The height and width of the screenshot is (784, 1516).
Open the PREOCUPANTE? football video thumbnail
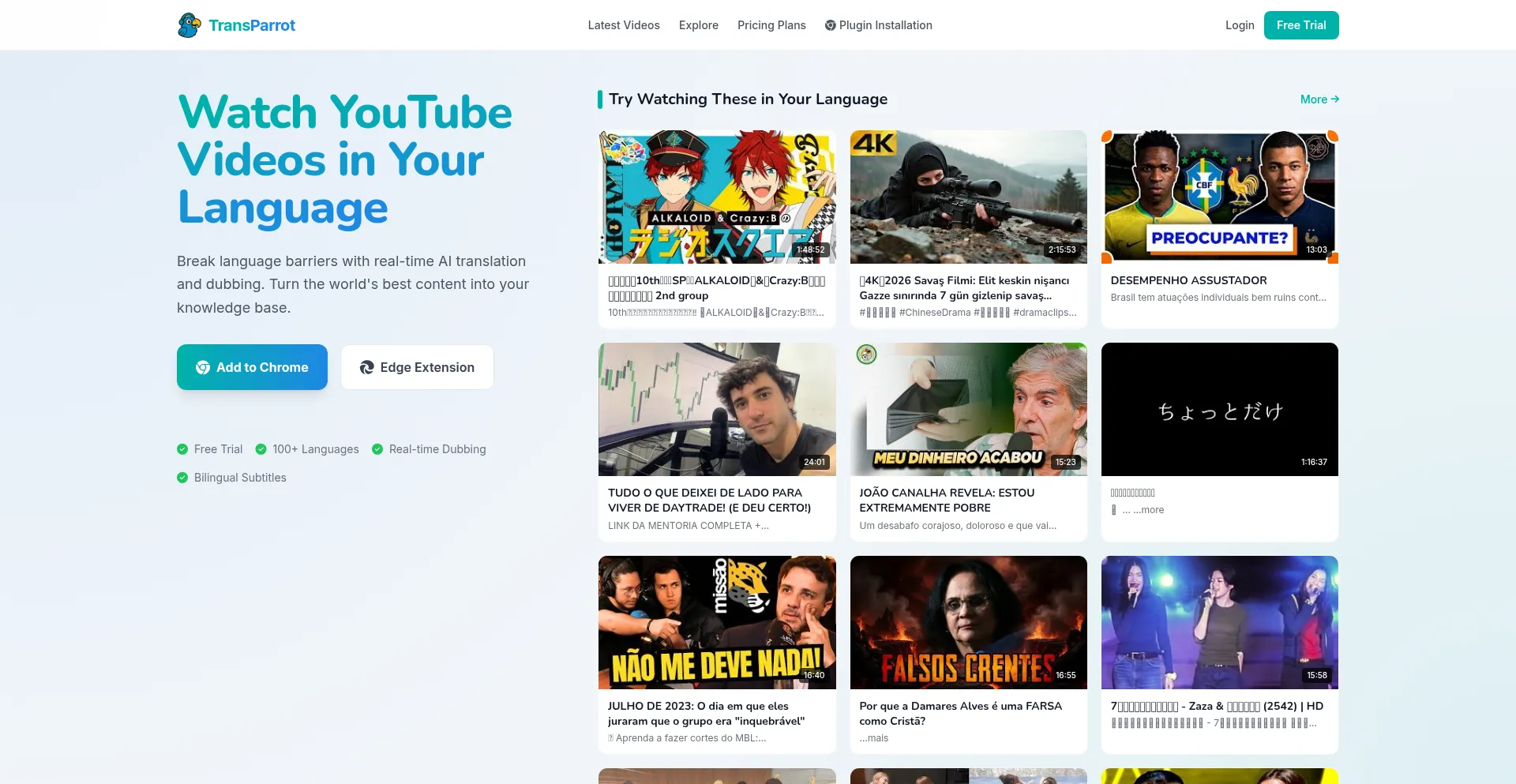click(1219, 197)
